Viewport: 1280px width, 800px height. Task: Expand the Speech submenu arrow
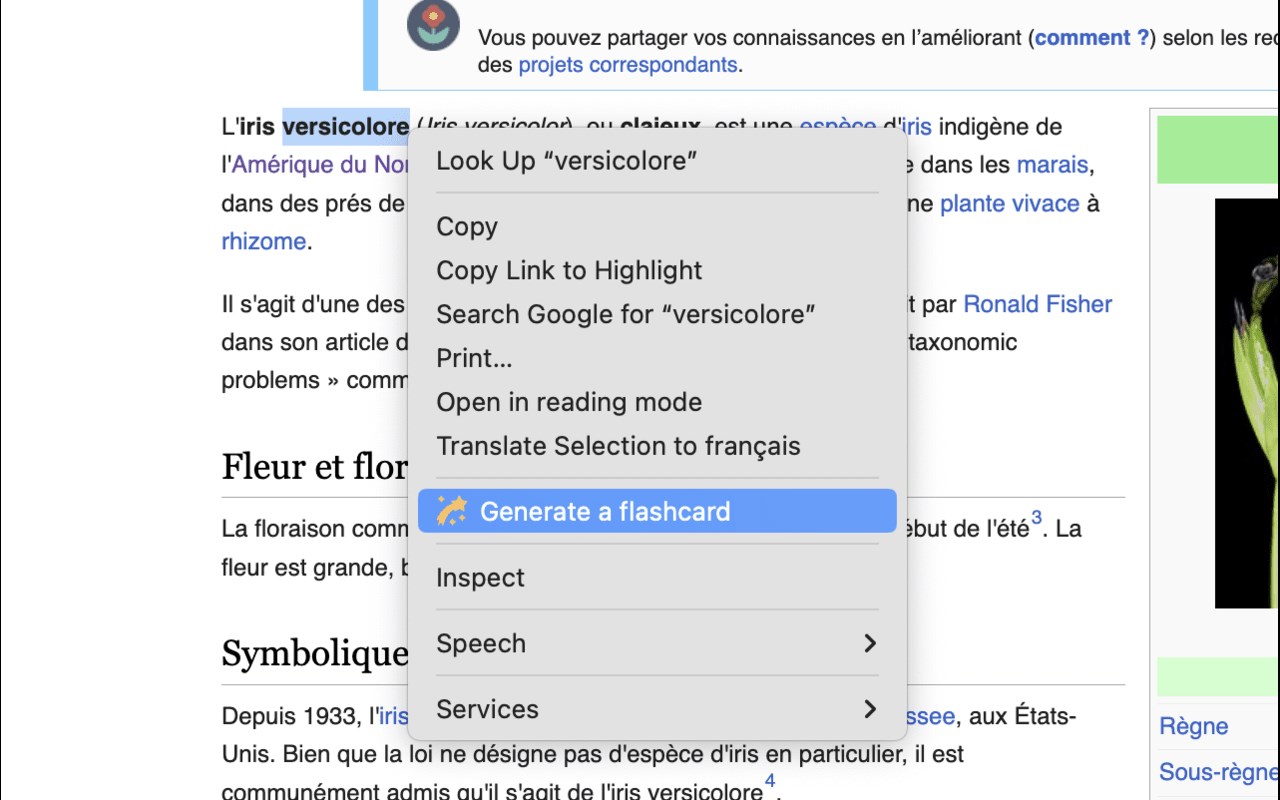(x=869, y=643)
